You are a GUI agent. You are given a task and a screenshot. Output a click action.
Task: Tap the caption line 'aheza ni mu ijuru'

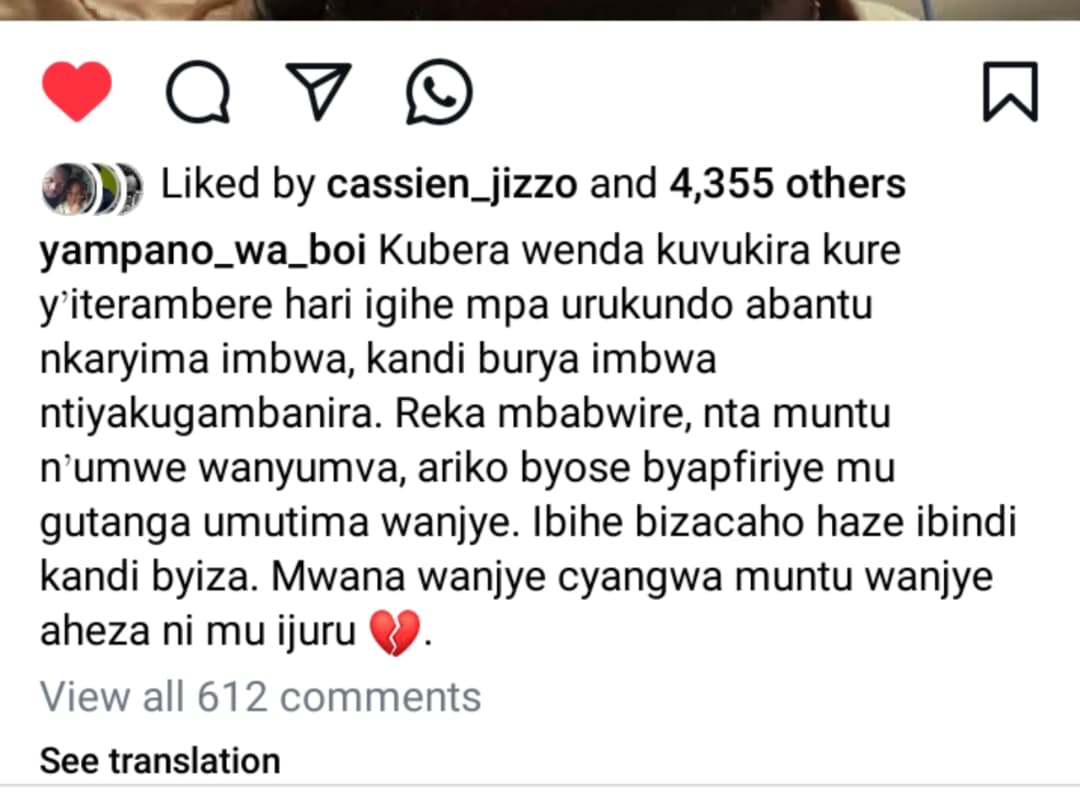pyautogui.click(x=198, y=632)
